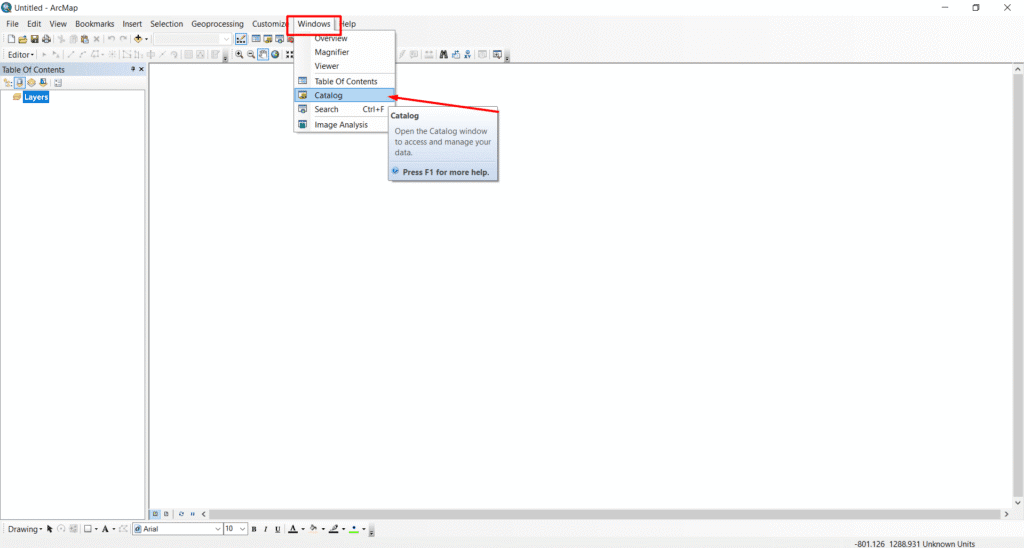This screenshot has width=1024, height=548.
Task: Open the File menu
Action: [x=12, y=24]
